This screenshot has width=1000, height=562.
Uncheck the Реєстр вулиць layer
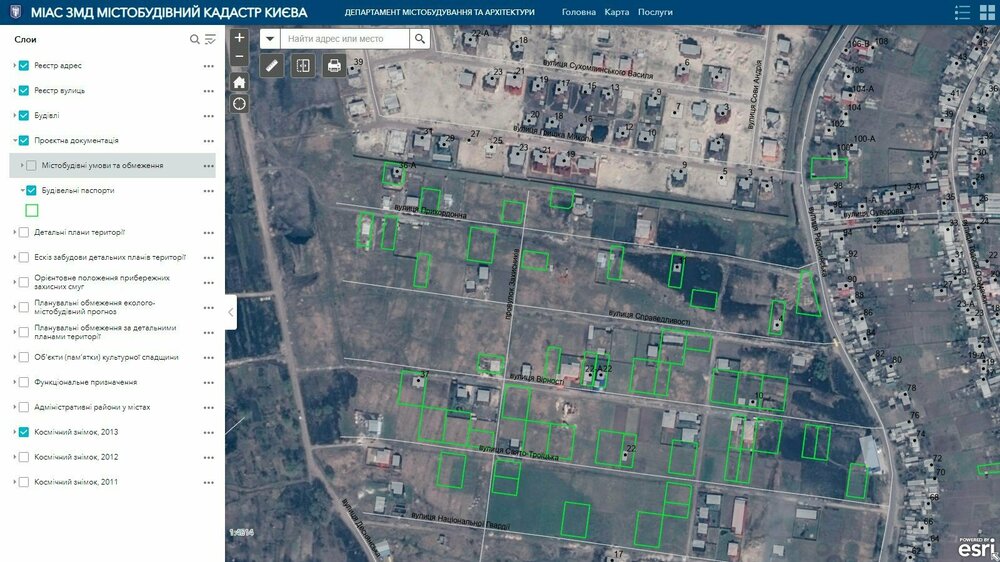tap(24, 91)
